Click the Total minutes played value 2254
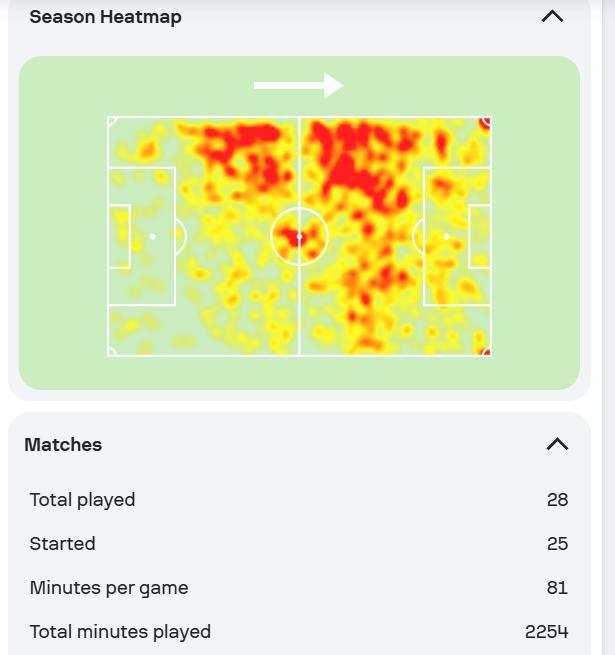615x655 pixels. click(x=546, y=632)
